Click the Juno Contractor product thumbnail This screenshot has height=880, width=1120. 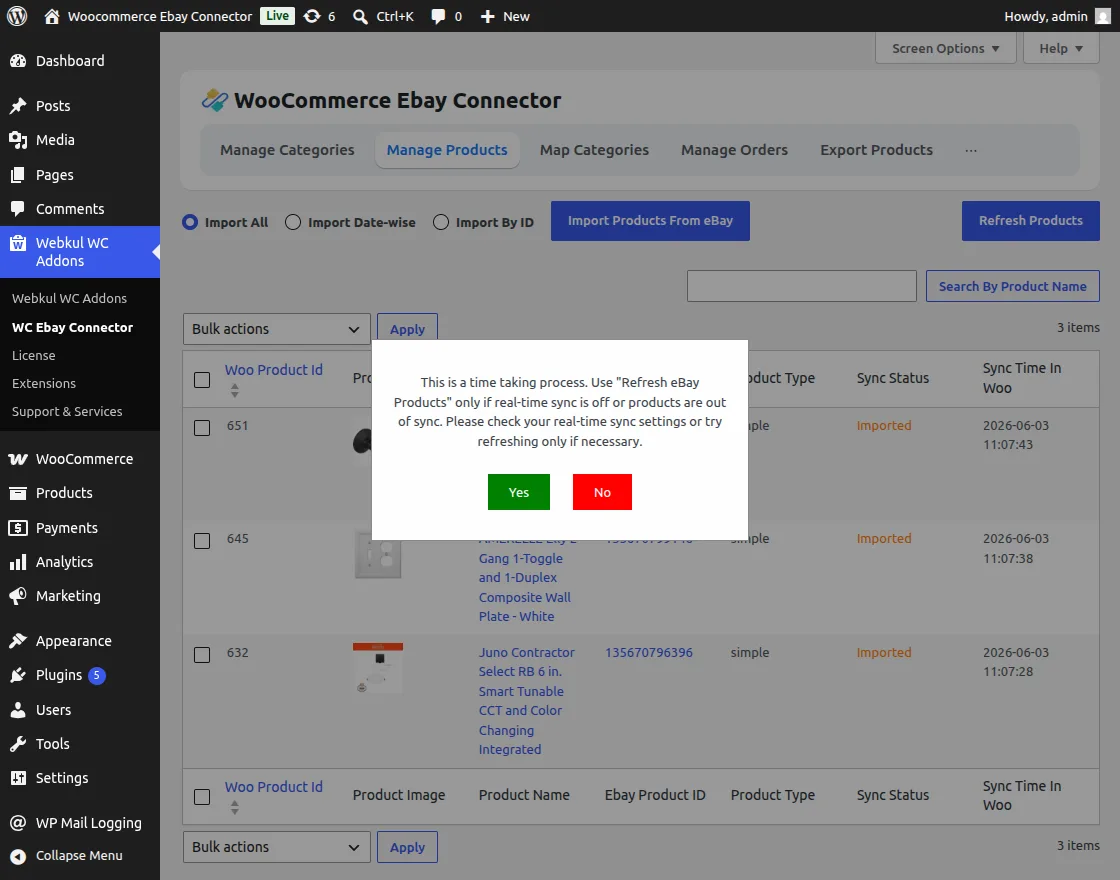coord(378,668)
